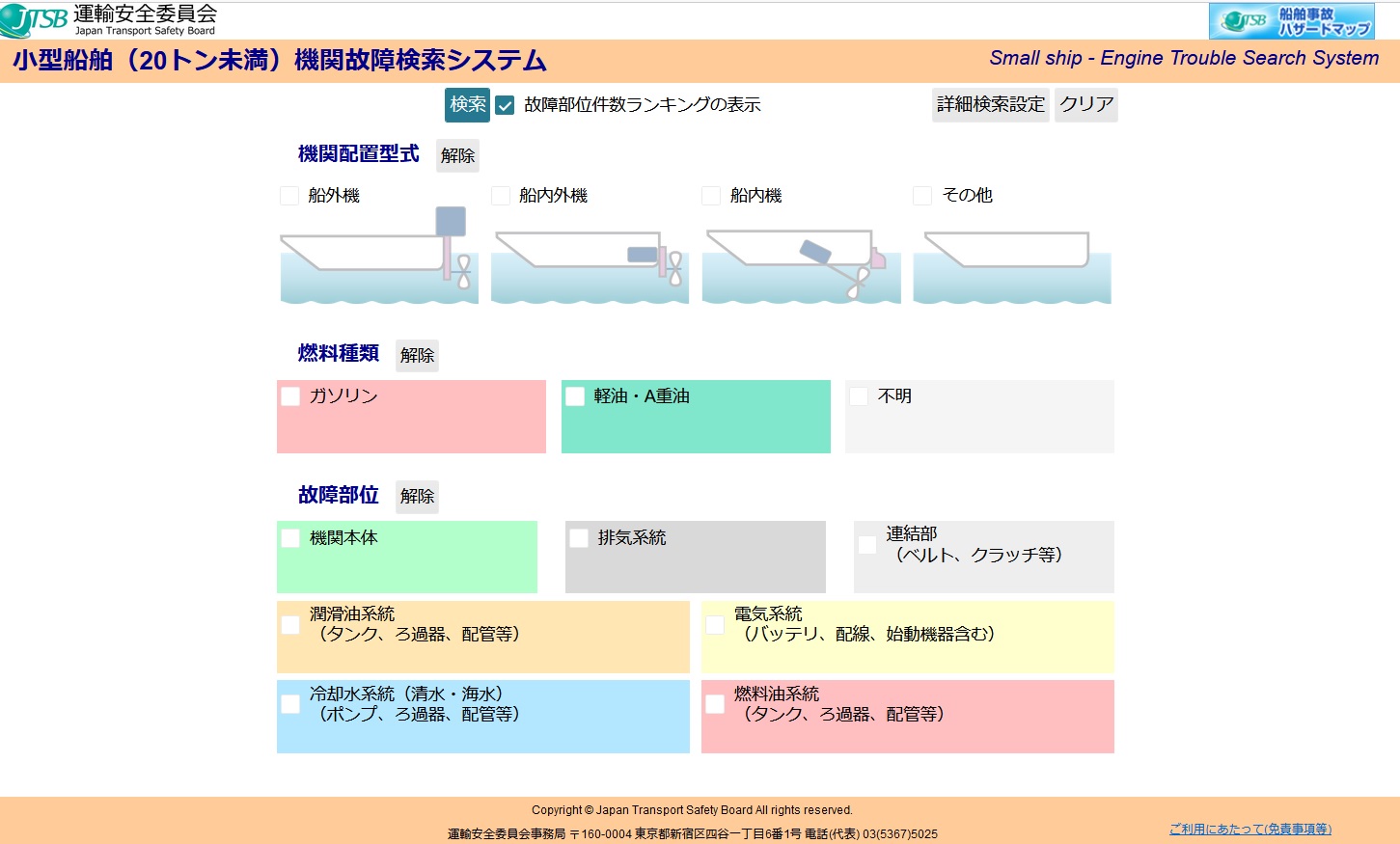Enable the 排気系統 checkbox
The image size is (1400, 844).
click(x=579, y=538)
